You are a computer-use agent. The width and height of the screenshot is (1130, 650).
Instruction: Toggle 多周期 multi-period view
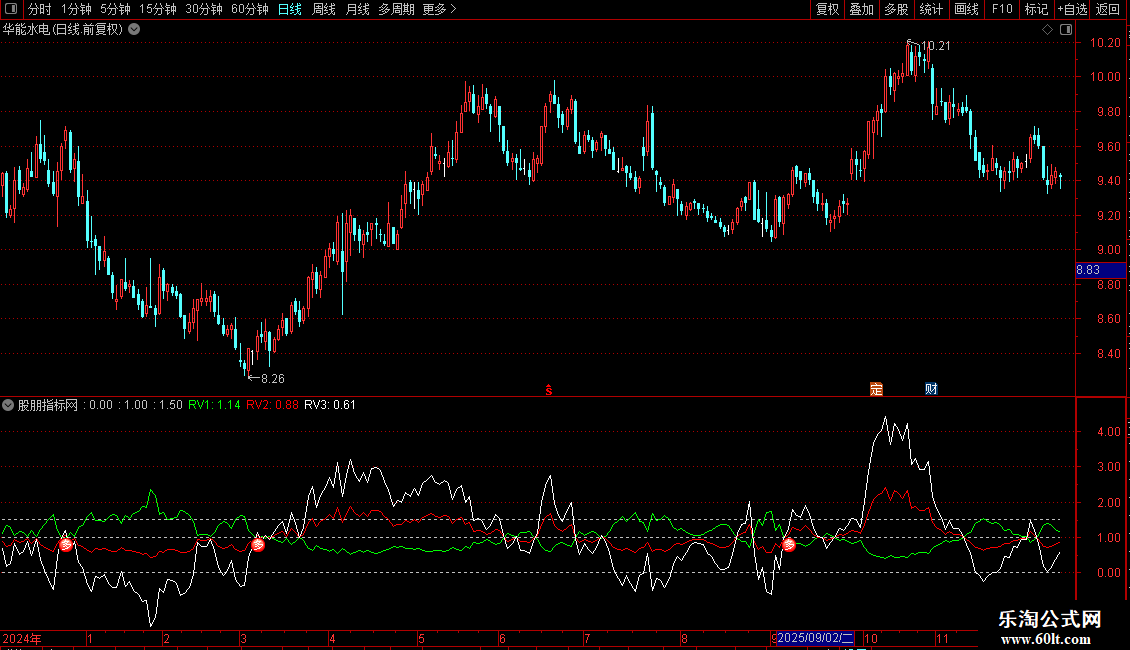396,9
